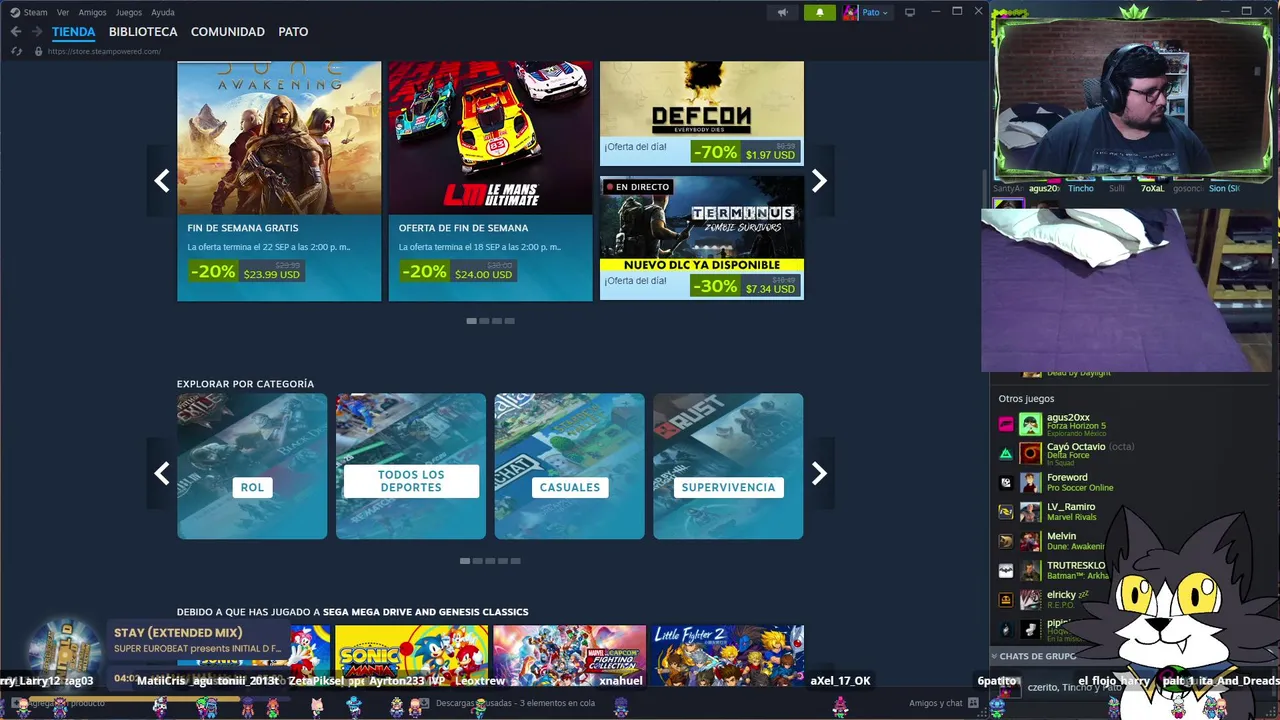1280x720 pixels.
Task: Select the fourth category carousel dot
Action: point(503,561)
